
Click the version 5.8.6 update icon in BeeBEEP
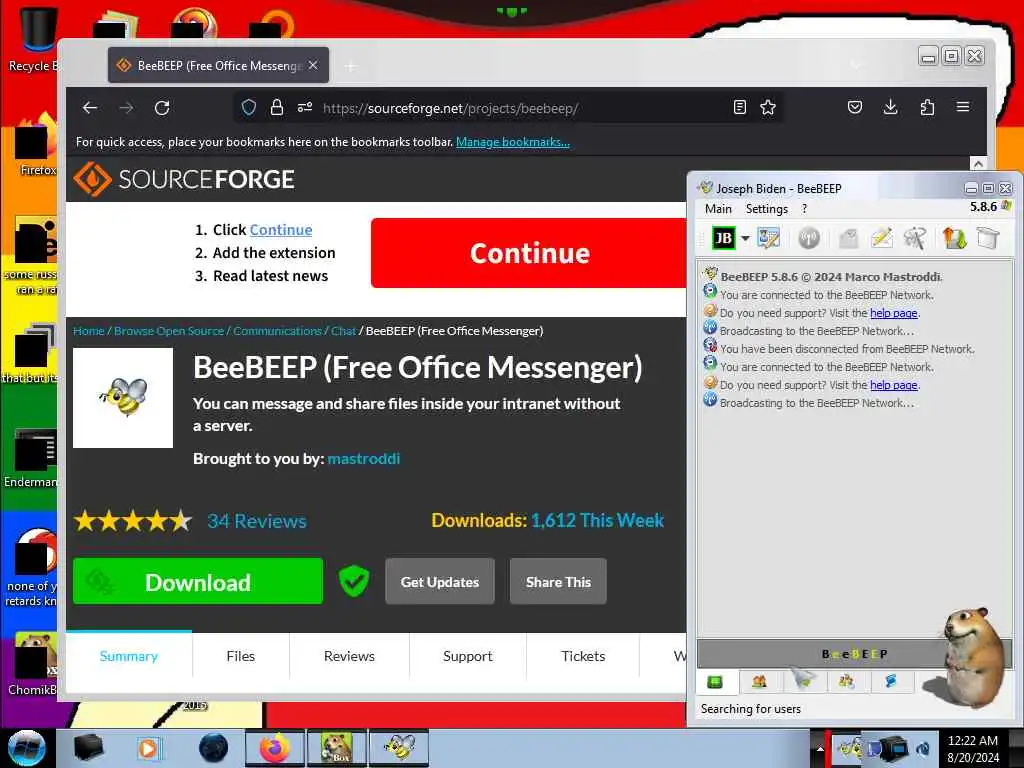pyautogui.click(x=1006, y=206)
